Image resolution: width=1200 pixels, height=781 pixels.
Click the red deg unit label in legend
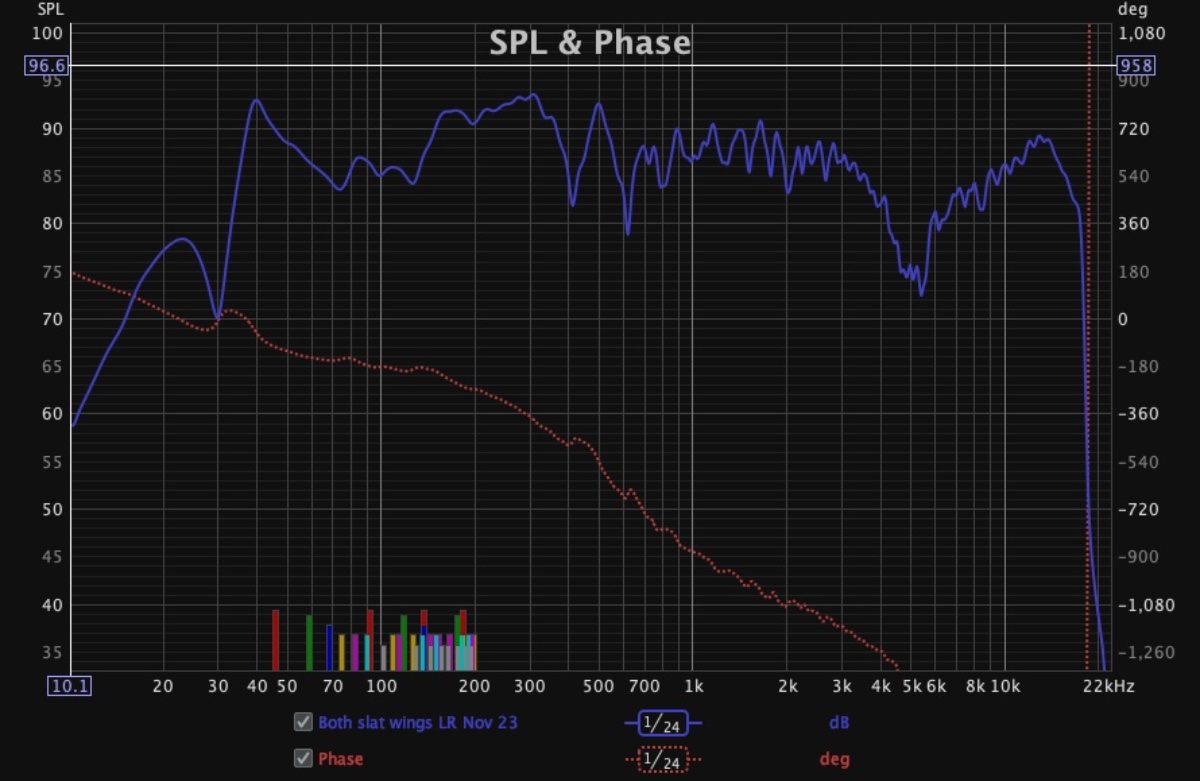click(x=834, y=758)
